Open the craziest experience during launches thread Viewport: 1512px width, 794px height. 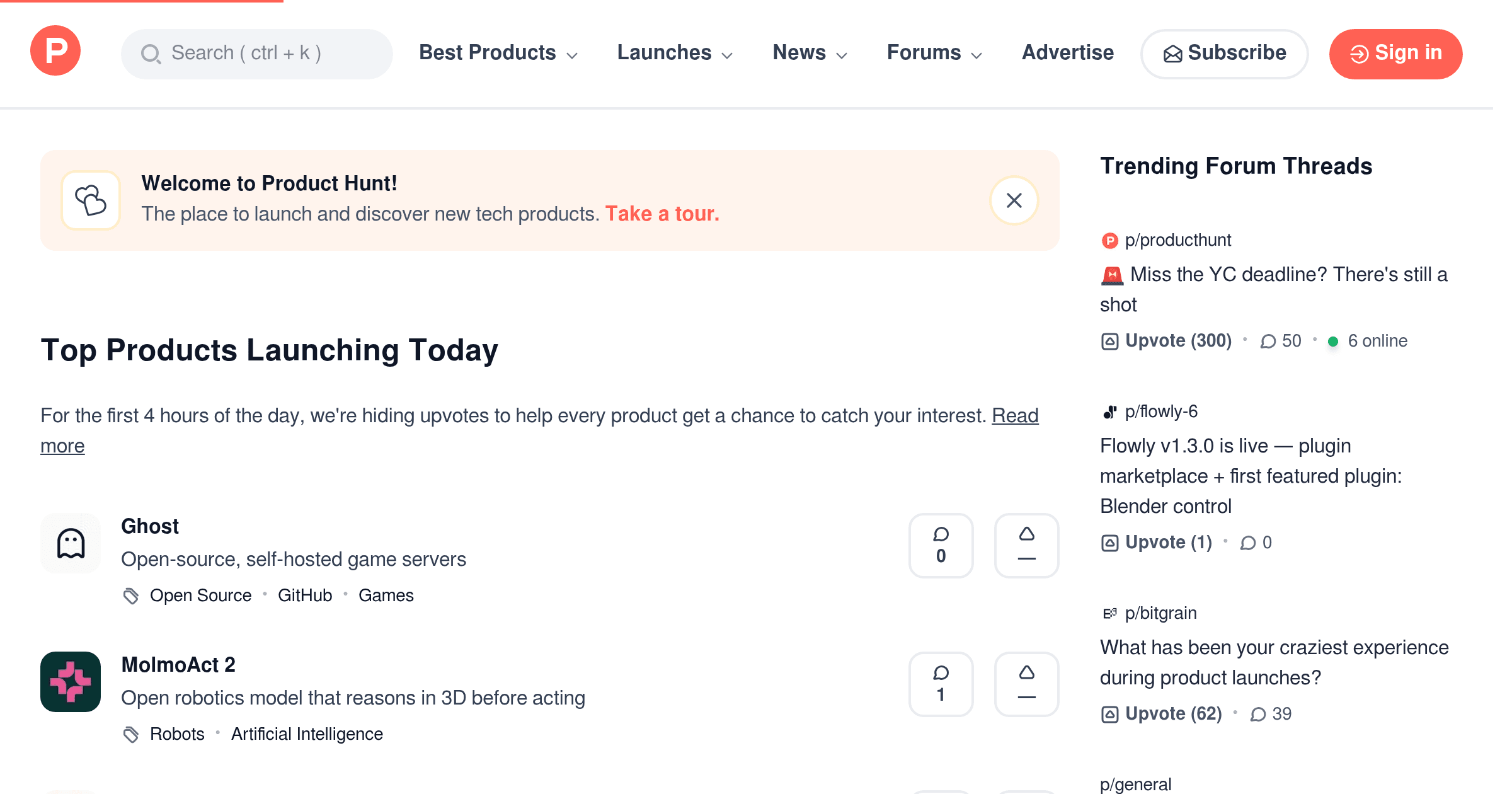point(1274,663)
